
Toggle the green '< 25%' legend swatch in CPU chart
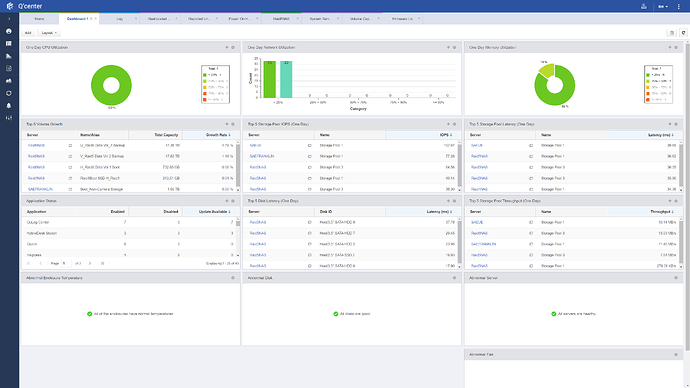click(205, 75)
